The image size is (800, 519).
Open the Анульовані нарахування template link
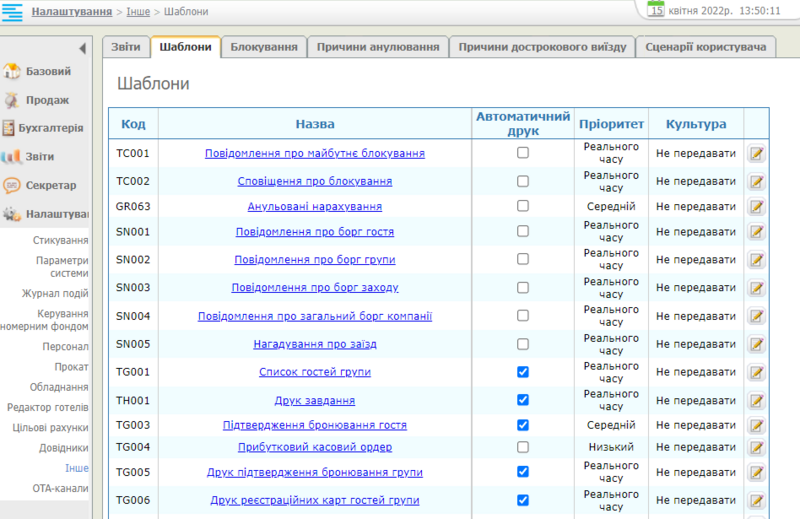coord(314,206)
